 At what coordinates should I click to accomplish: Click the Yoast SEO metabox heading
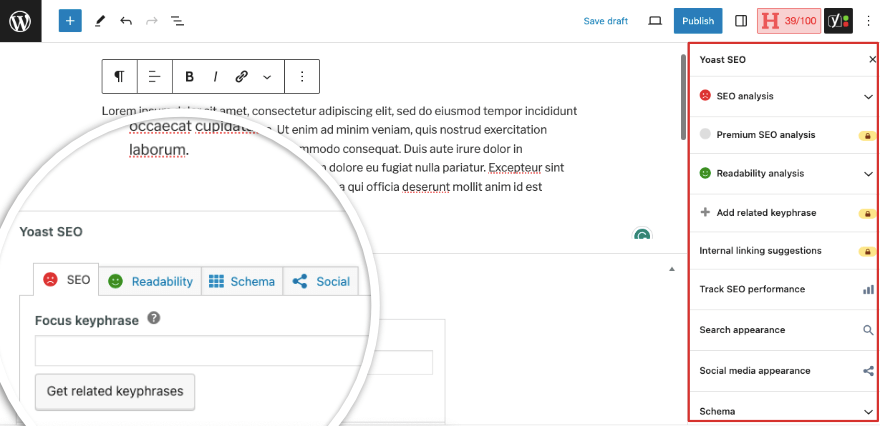pyautogui.click(x=51, y=232)
